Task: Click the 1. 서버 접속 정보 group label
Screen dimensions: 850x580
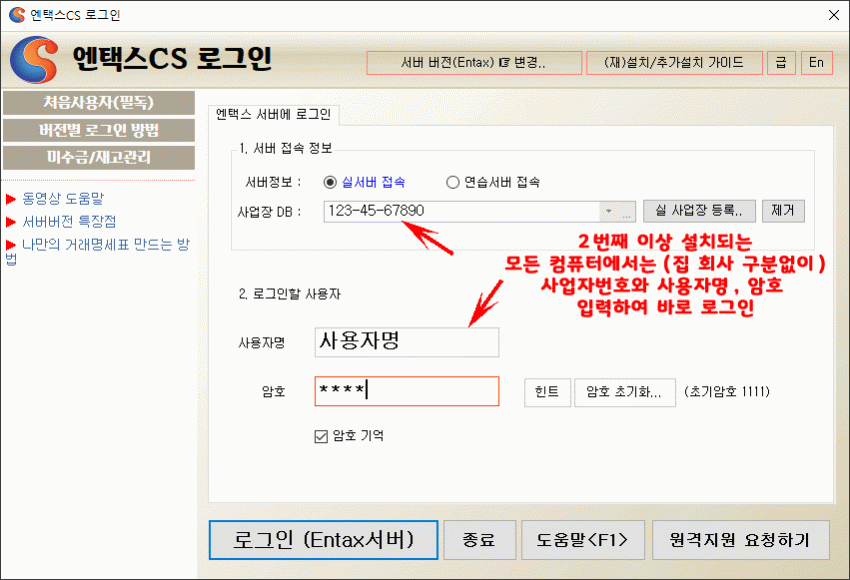Action: coord(286,149)
